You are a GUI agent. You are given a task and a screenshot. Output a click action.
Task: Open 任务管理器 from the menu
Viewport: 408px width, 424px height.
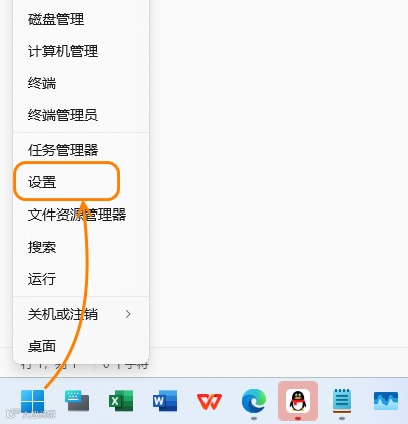click(81, 150)
